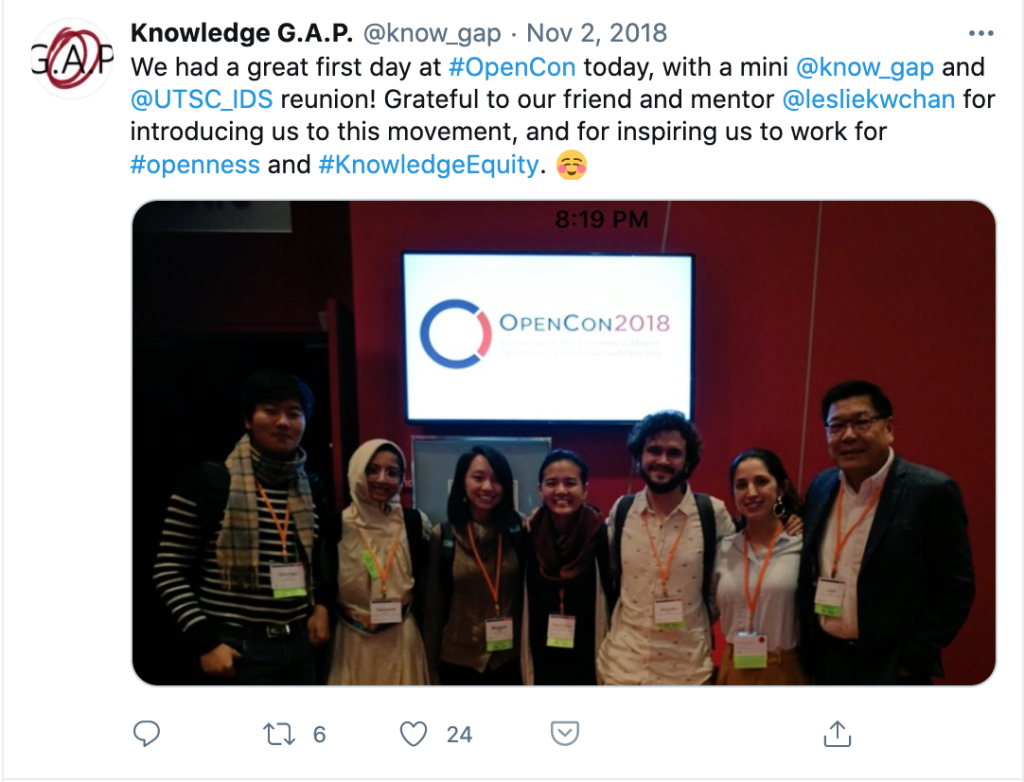Open the OpenCon2018 group photo

[564, 443]
